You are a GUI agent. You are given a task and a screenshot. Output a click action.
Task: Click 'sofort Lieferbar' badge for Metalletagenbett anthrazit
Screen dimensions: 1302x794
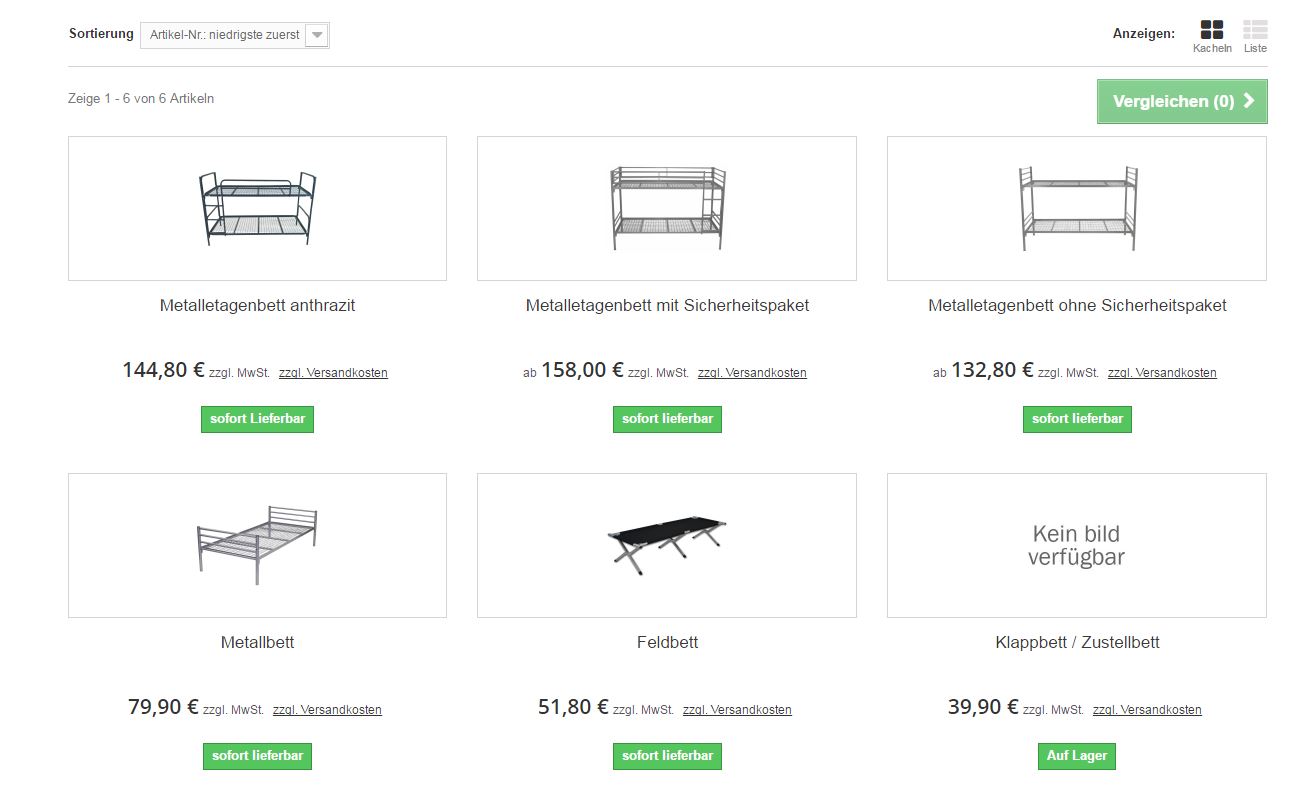point(257,419)
